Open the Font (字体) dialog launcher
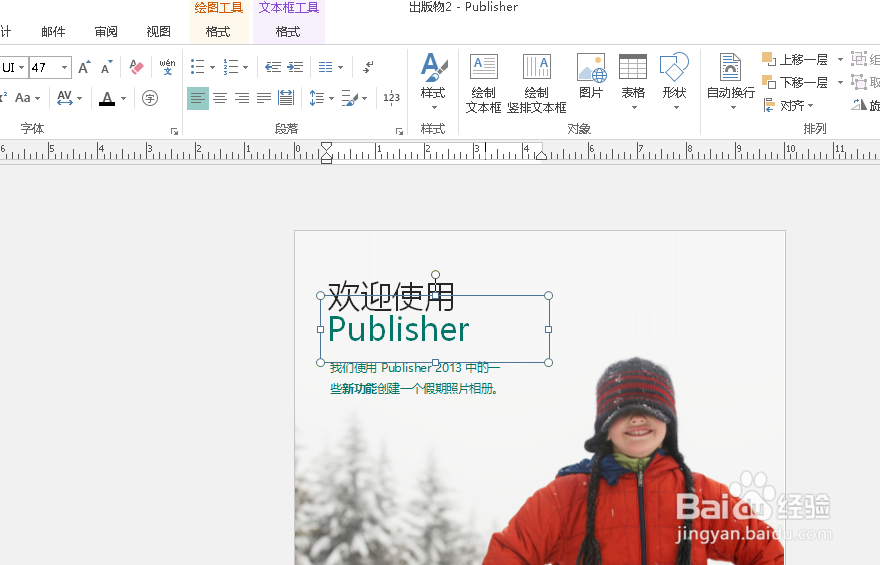This screenshot has height=565, width=880. tap(175, 131)
